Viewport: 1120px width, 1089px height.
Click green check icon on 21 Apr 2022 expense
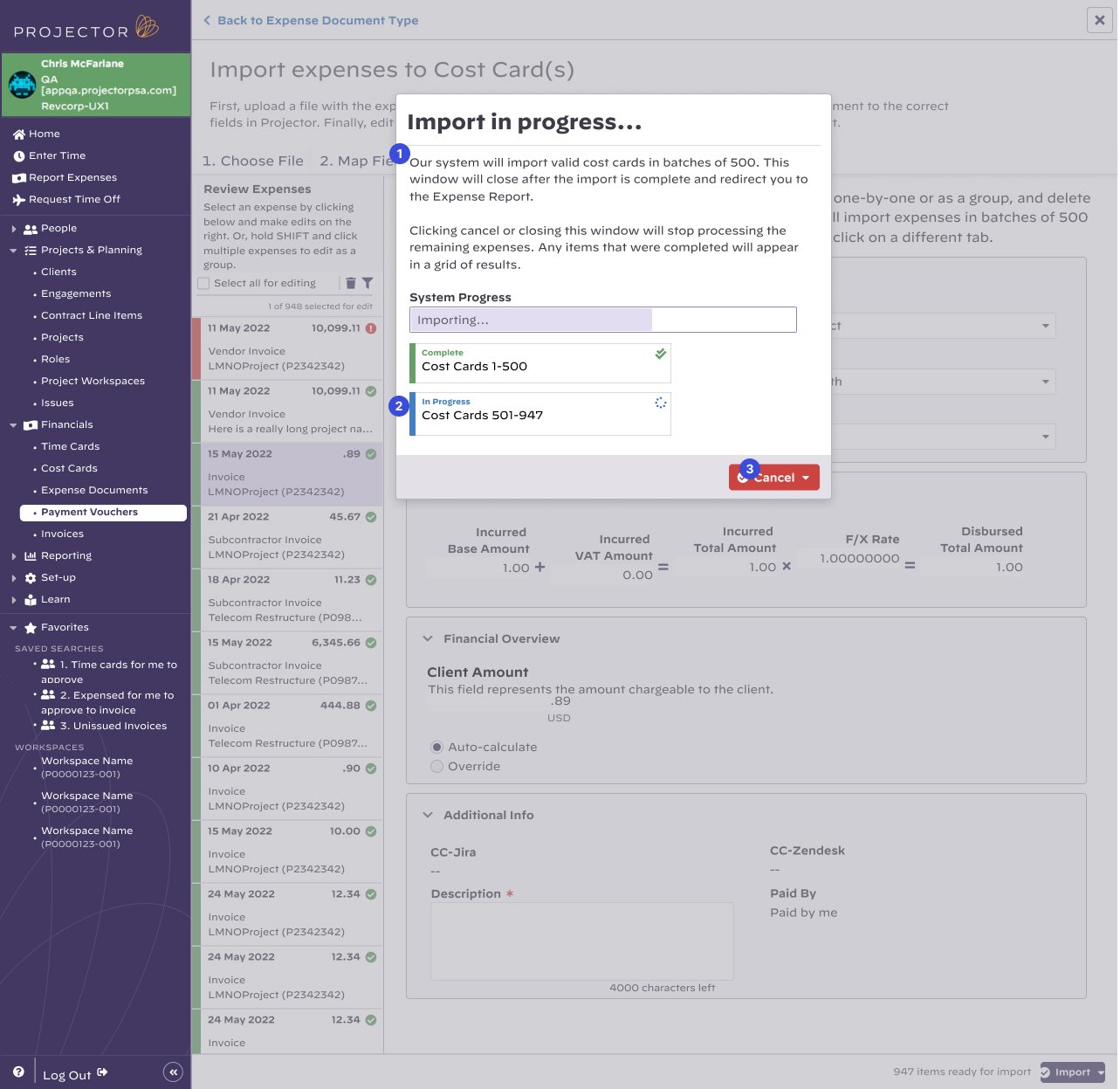[371, 517]
